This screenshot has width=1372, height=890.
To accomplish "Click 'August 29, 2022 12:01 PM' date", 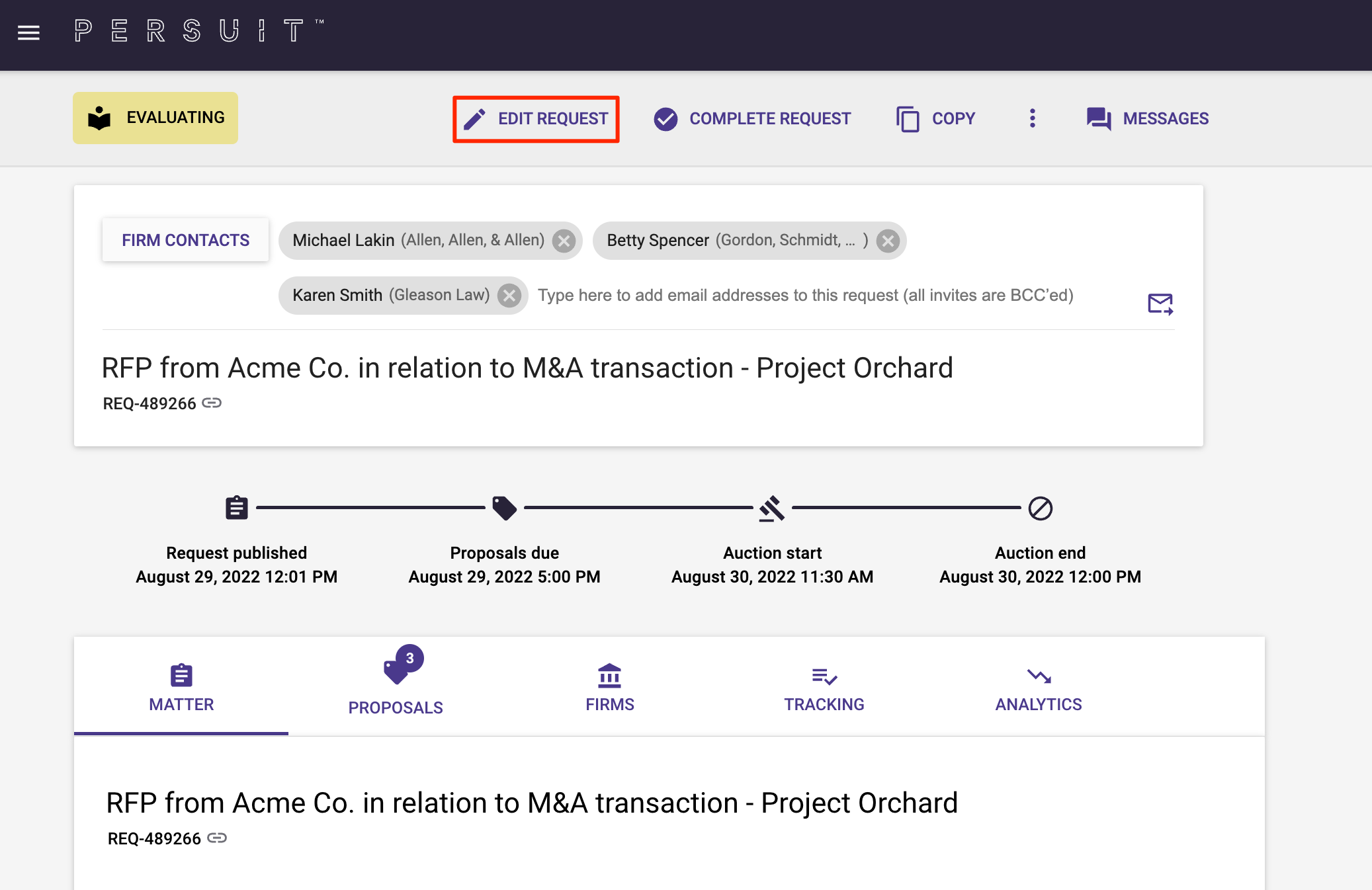I will click(236, 577).
